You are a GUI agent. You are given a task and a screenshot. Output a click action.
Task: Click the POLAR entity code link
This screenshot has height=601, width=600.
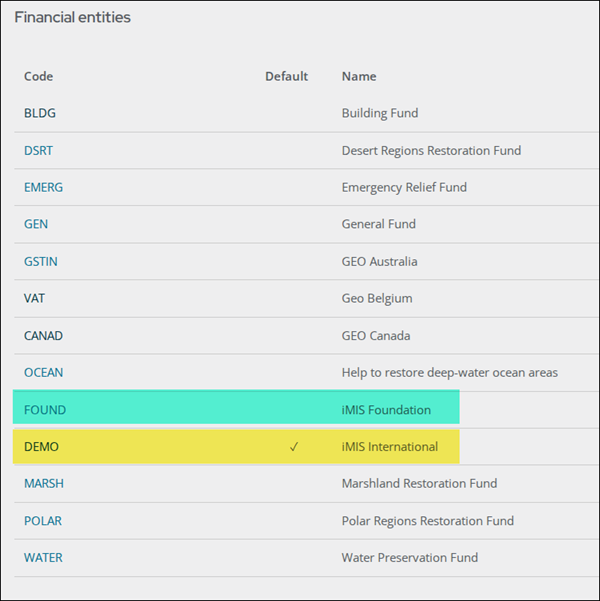point(43,520)
